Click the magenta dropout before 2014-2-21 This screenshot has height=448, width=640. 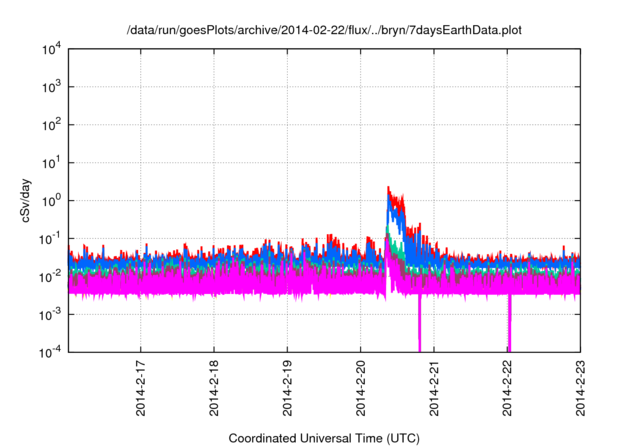(419, 322)
